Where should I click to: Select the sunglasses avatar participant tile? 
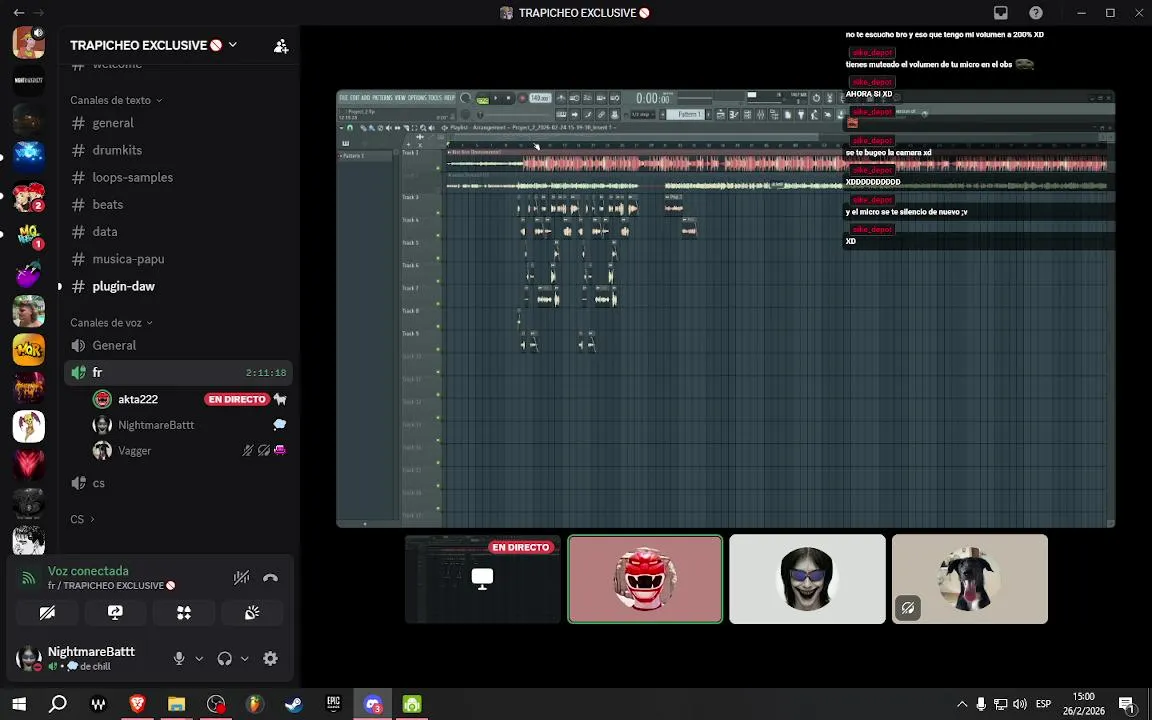(x=807, y=579)
